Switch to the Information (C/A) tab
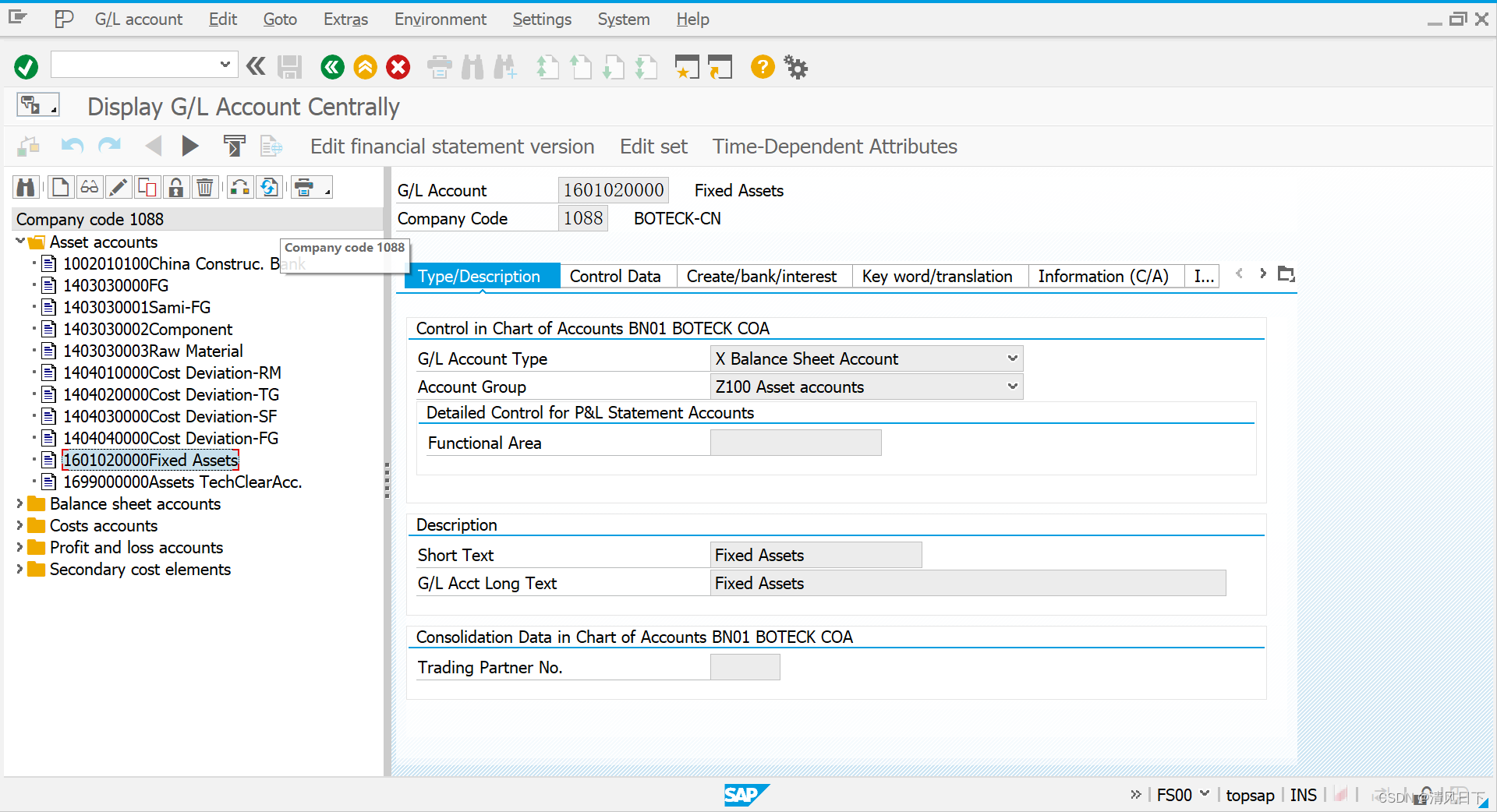 (x=1104, y=277)
